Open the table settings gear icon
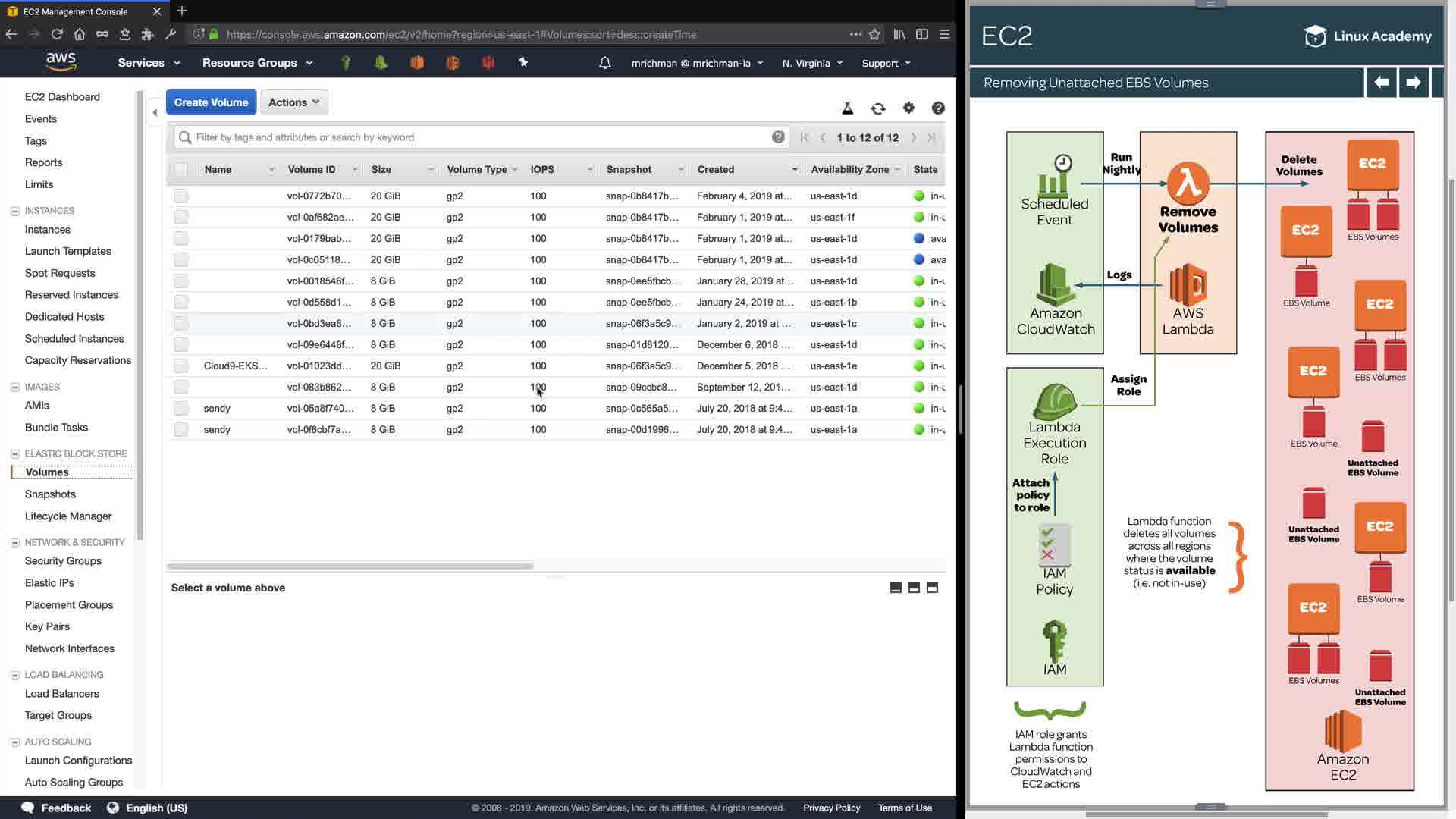The image size is (1456, 819). click(x=908, y=108)
